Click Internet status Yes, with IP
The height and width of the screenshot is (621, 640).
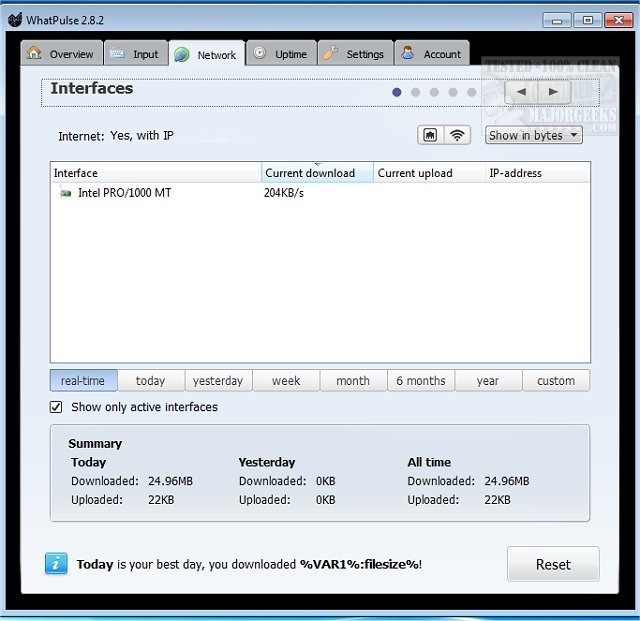[x=142, y=136]
